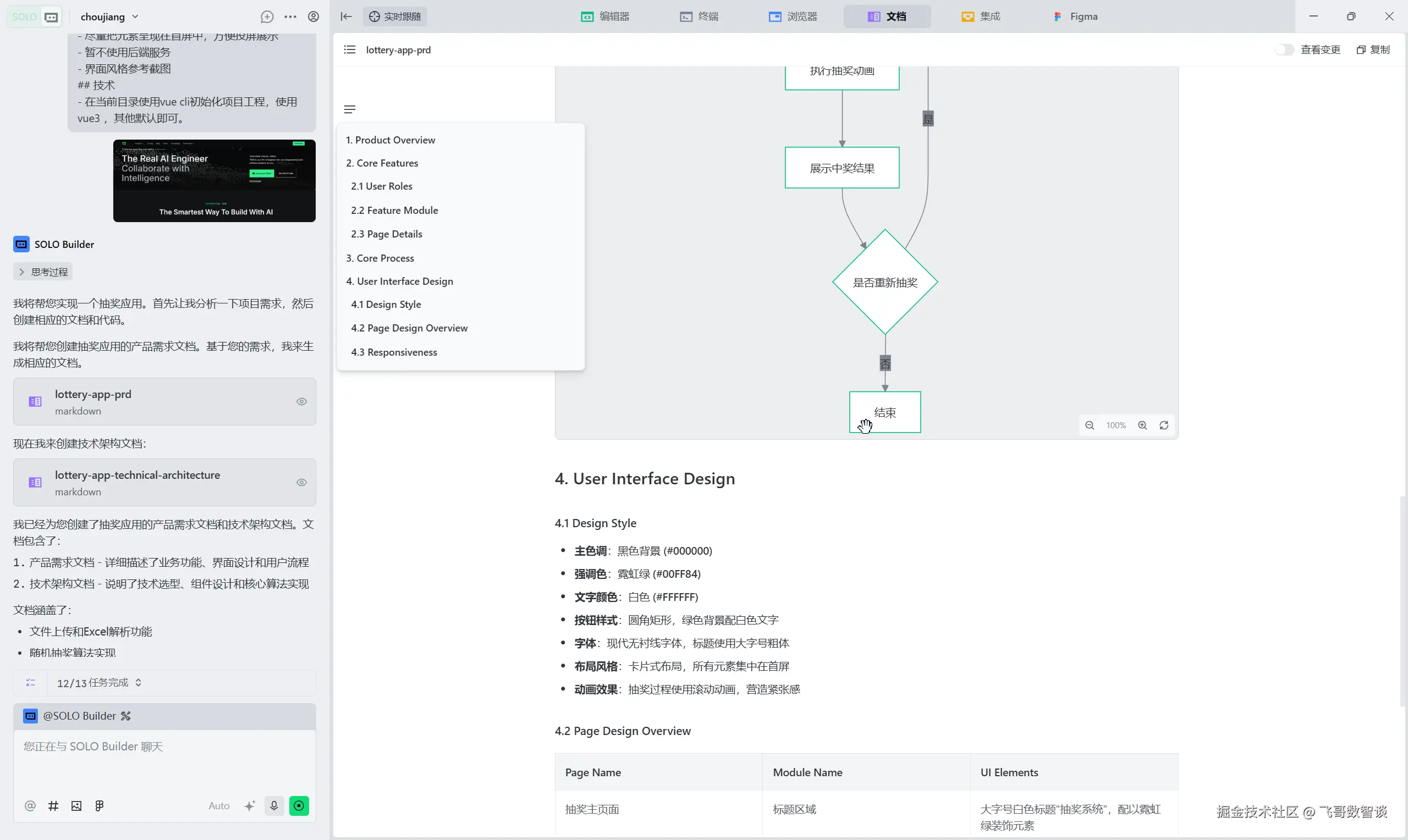Click the attach image icon in chat
The height and width of the screenshot is (840, 1408).
[x=76, y=805]
